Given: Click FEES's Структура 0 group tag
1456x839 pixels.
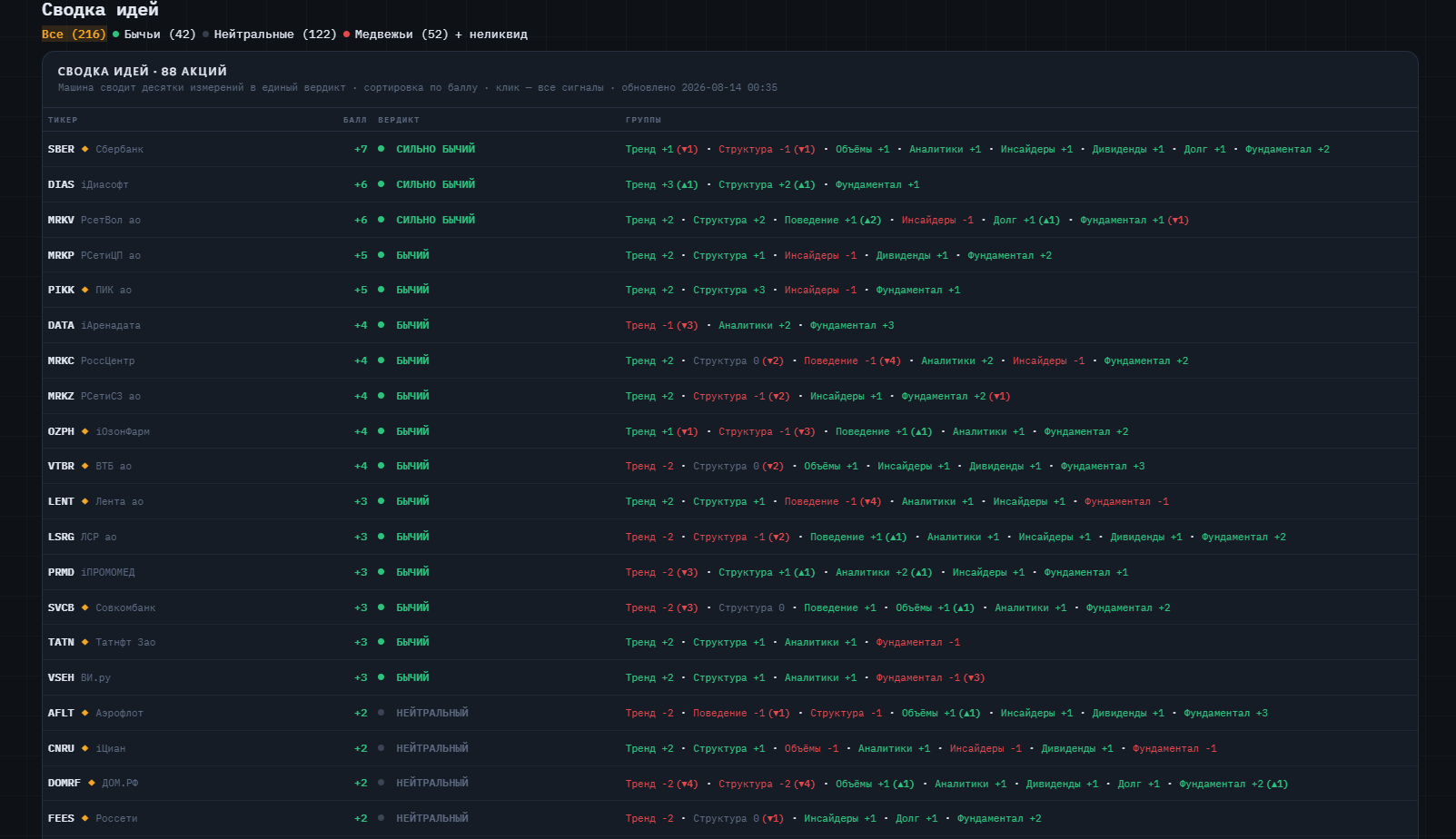Looking at the screenshot, I should click(x=738, y=818).
